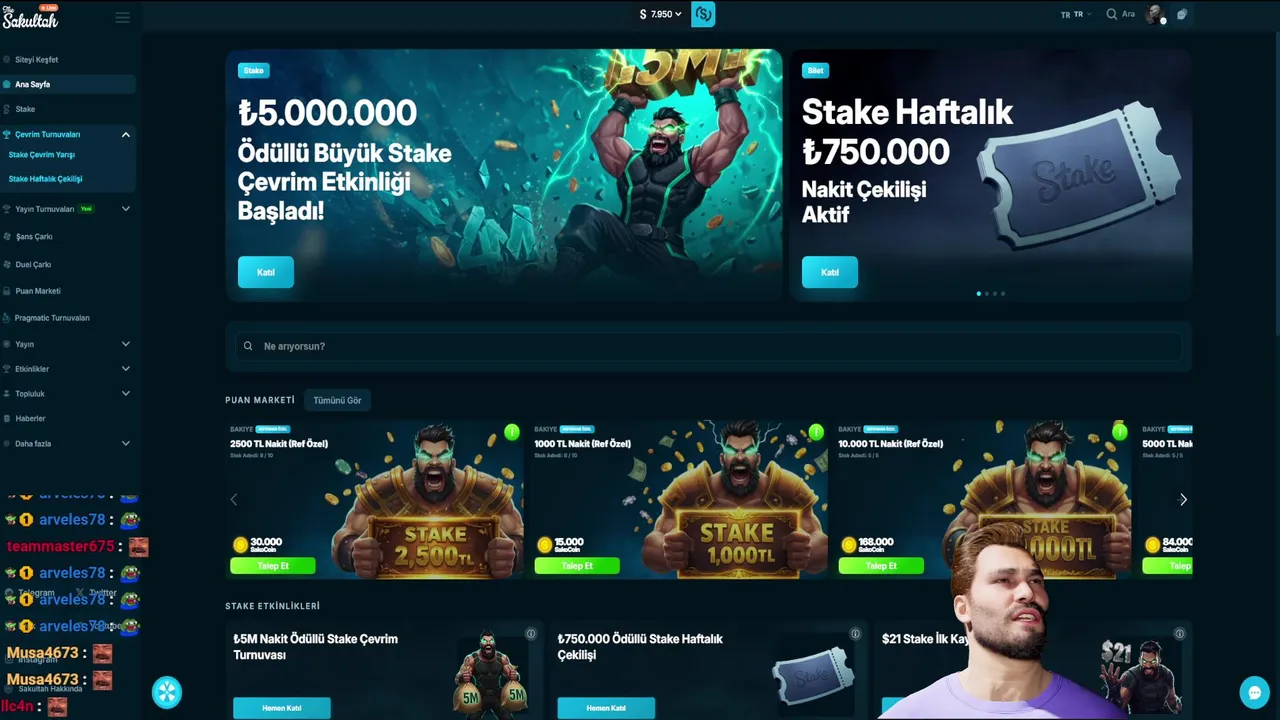Screen dimensions: 1280x720
Task: Collapse sidebar with hamburger menu icon
Action: point(123,17)
